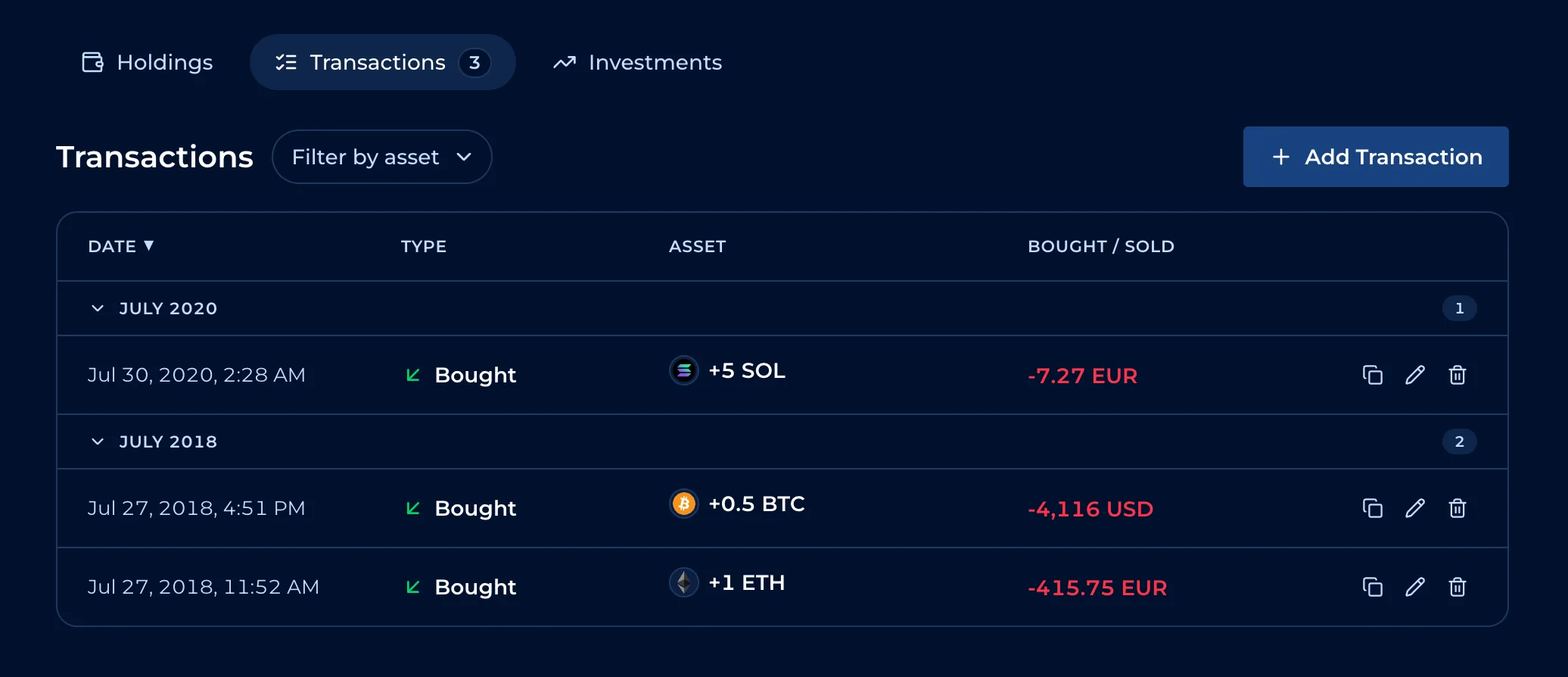Duplicate the SOL transaction with copy icon

1372,375
